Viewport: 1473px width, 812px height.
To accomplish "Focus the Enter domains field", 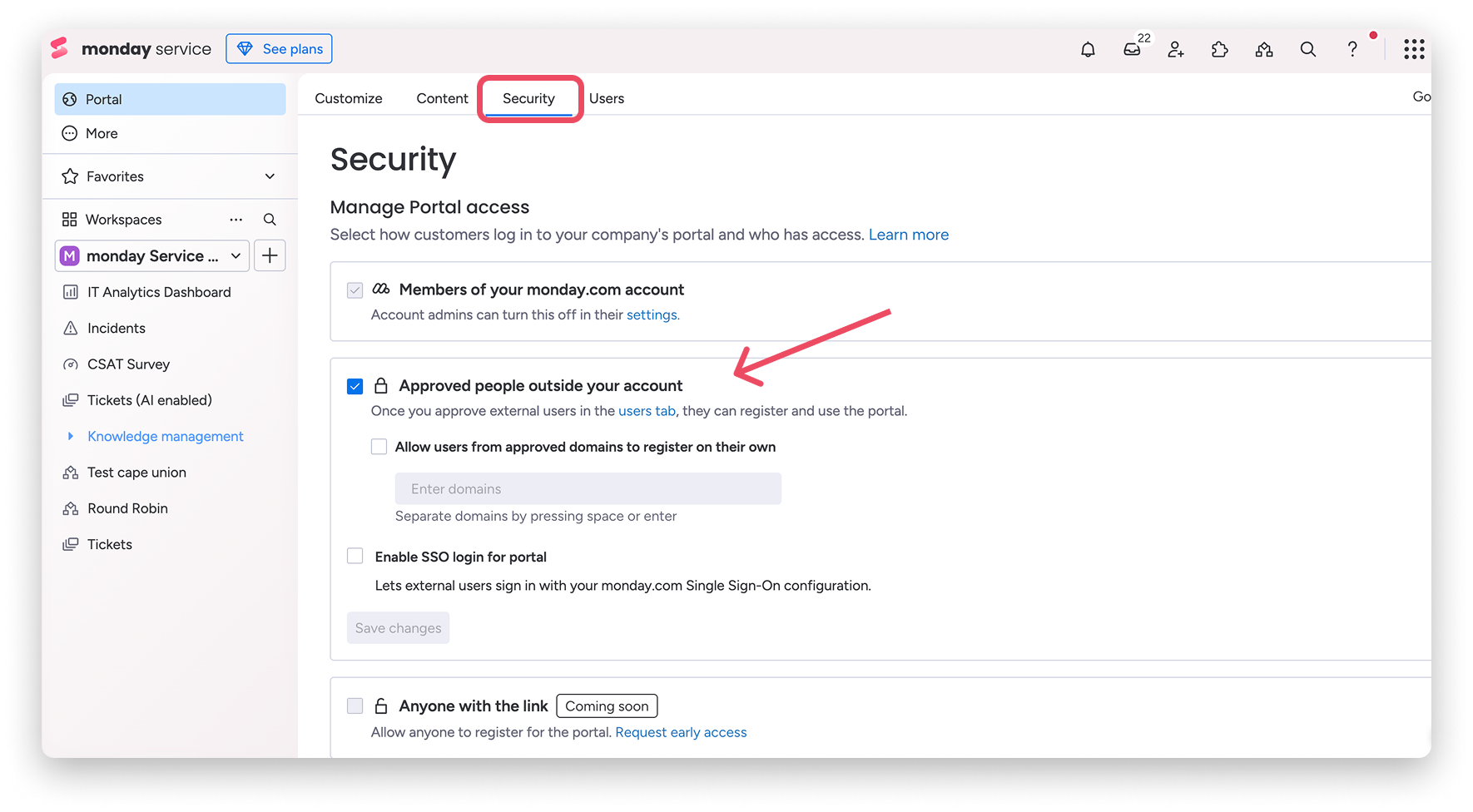I will [588, 488].
